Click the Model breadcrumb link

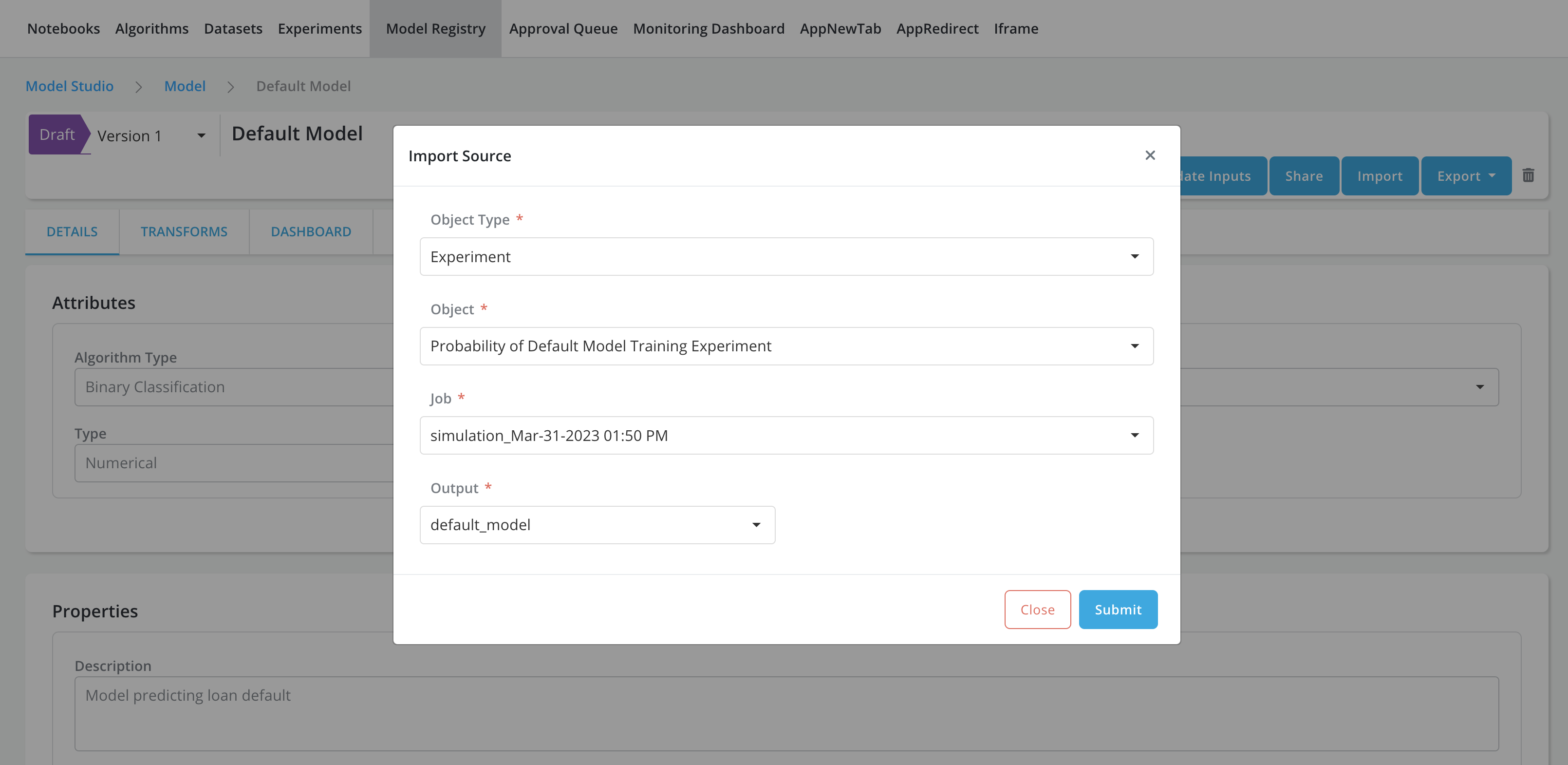click(x=185, y=86)
